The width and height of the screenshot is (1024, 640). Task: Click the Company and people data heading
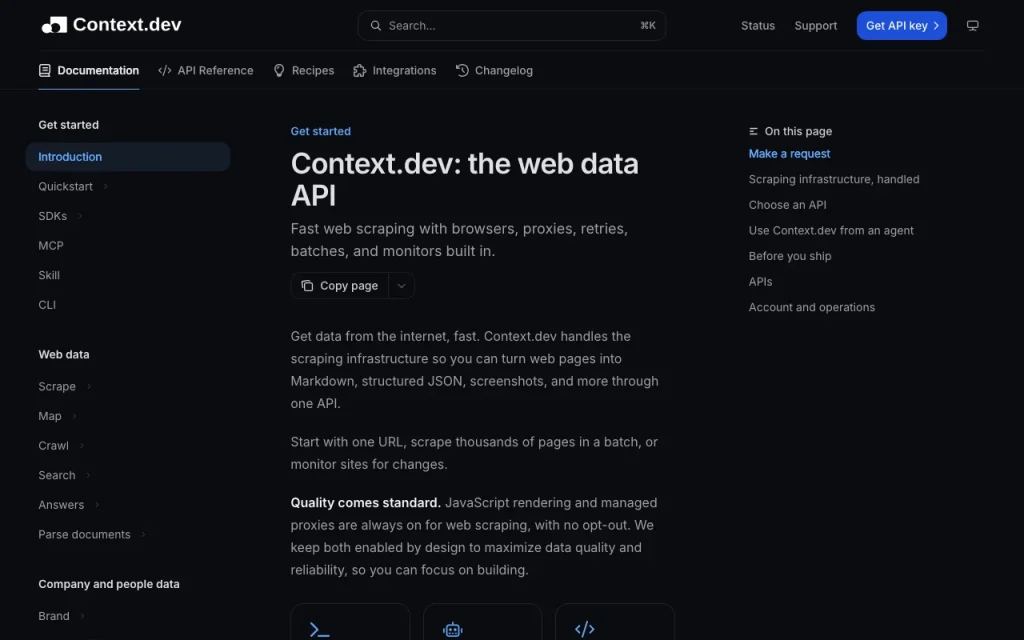[109, 584]
